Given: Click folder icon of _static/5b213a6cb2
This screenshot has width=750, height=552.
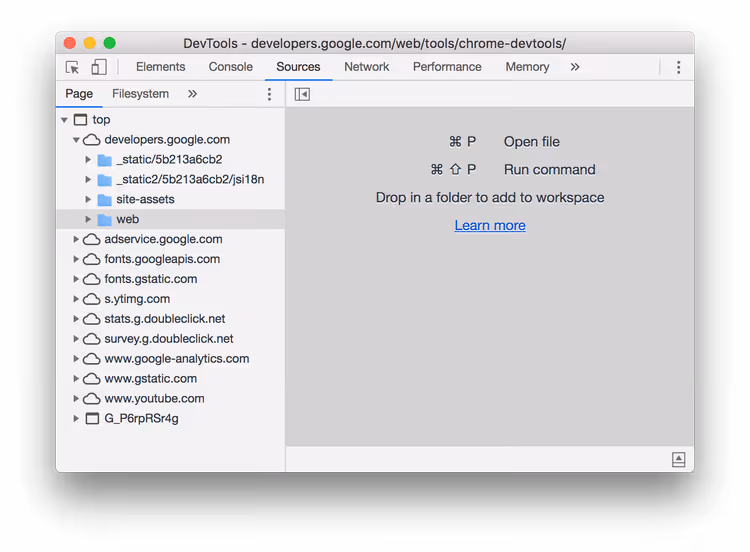Looking at the screenshot, I should (x=104, y=160).
